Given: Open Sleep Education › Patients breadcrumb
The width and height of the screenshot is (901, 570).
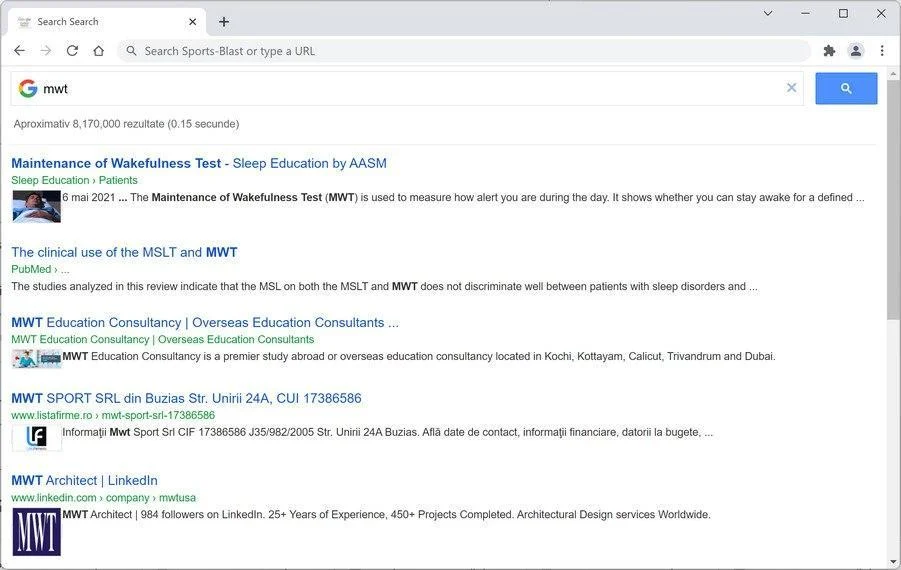Looking at the screenshot, I should 74,180.
